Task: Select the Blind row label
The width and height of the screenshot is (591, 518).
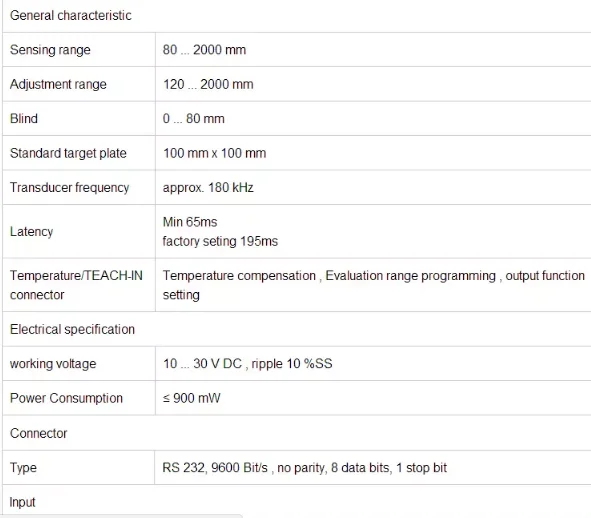Action: coord(24,118)
